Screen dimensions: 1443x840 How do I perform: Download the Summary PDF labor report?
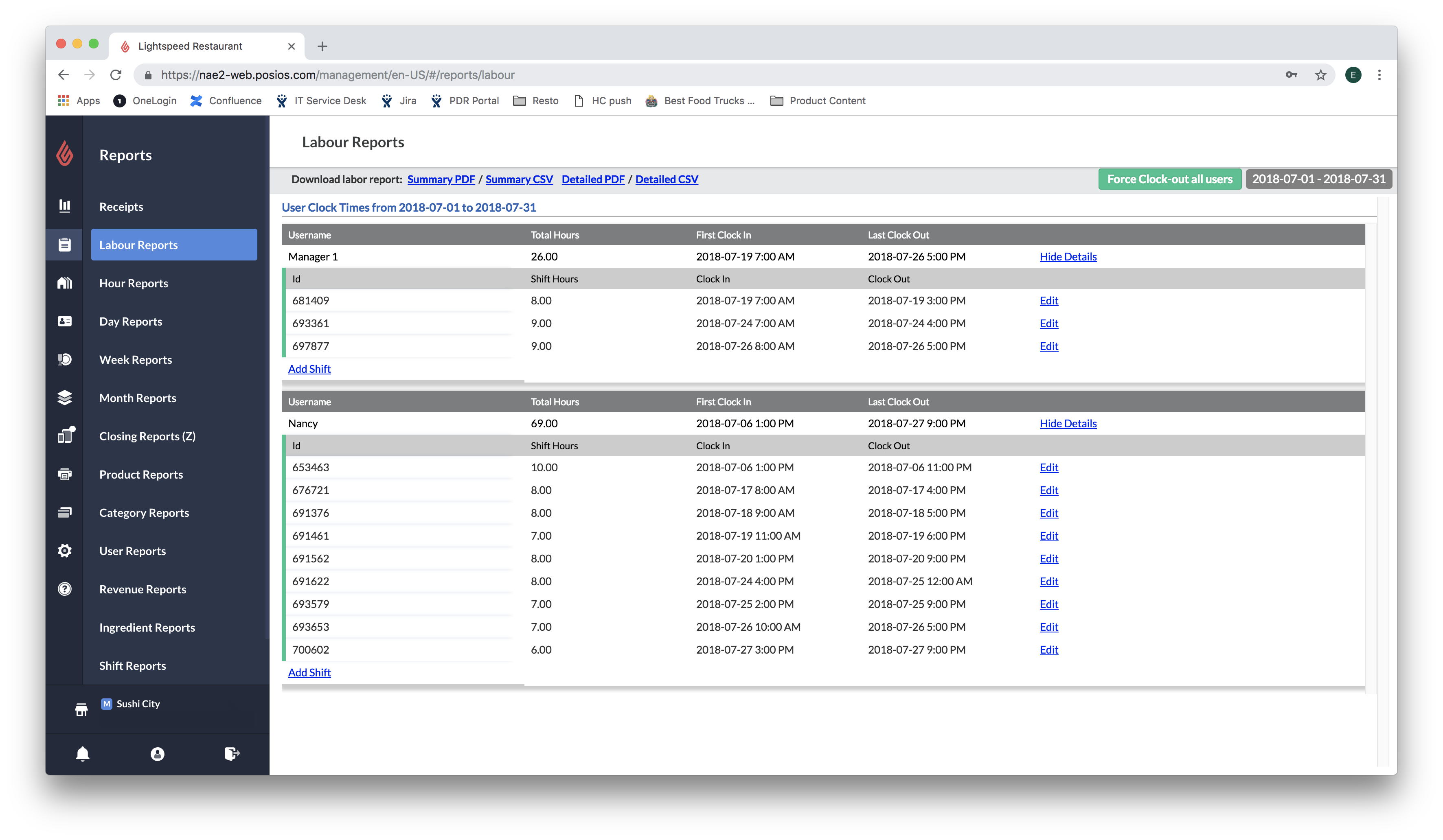[x=441, y=179]
